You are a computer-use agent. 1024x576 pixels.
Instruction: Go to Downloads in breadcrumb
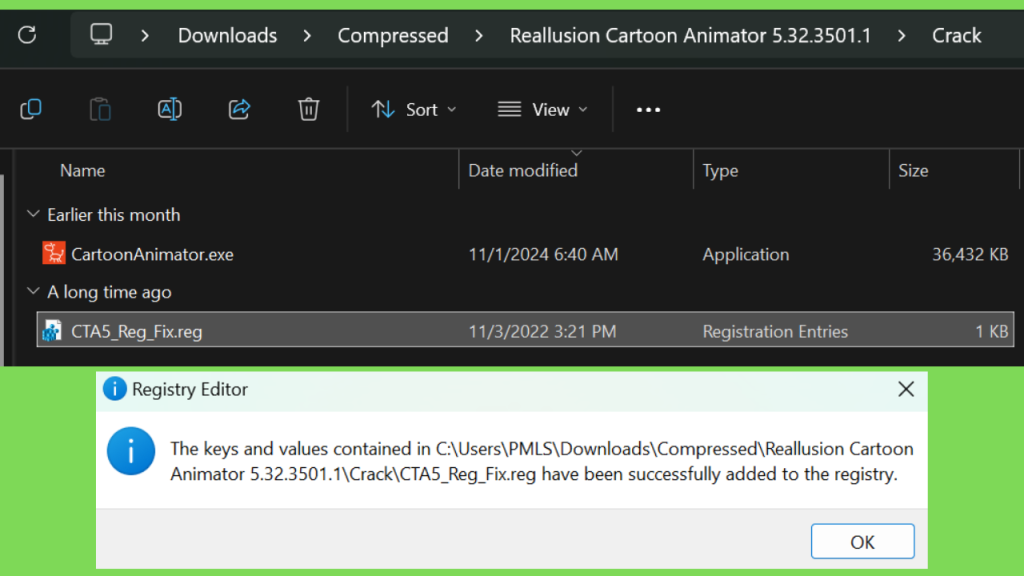coord(227,35)
